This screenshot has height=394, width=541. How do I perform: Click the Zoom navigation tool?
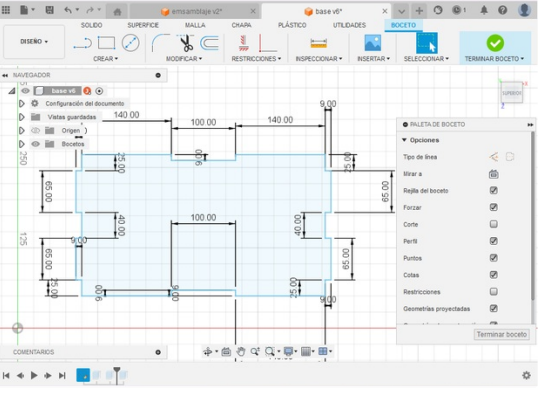pyautogui.click(x=255, y=352)
